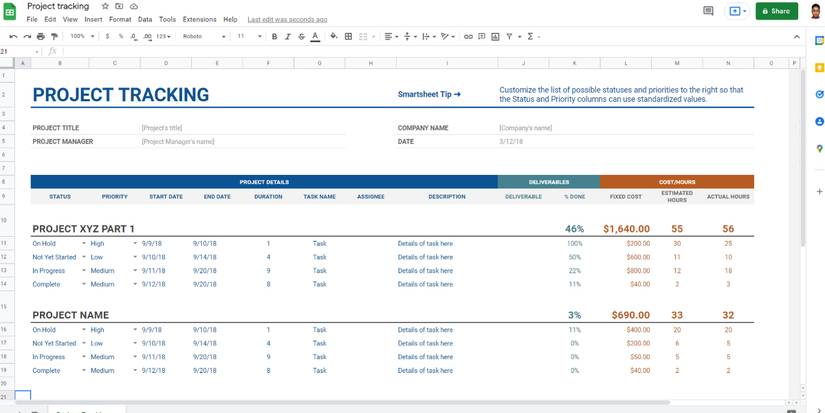Screen dimensions: 825x413
Task: Open the Extensions menu
Action: (199, 19)
